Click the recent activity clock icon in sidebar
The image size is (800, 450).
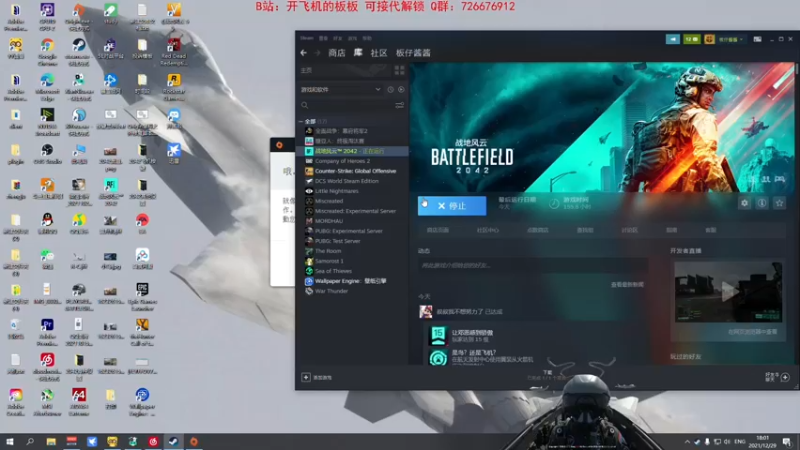click(390, 89)
